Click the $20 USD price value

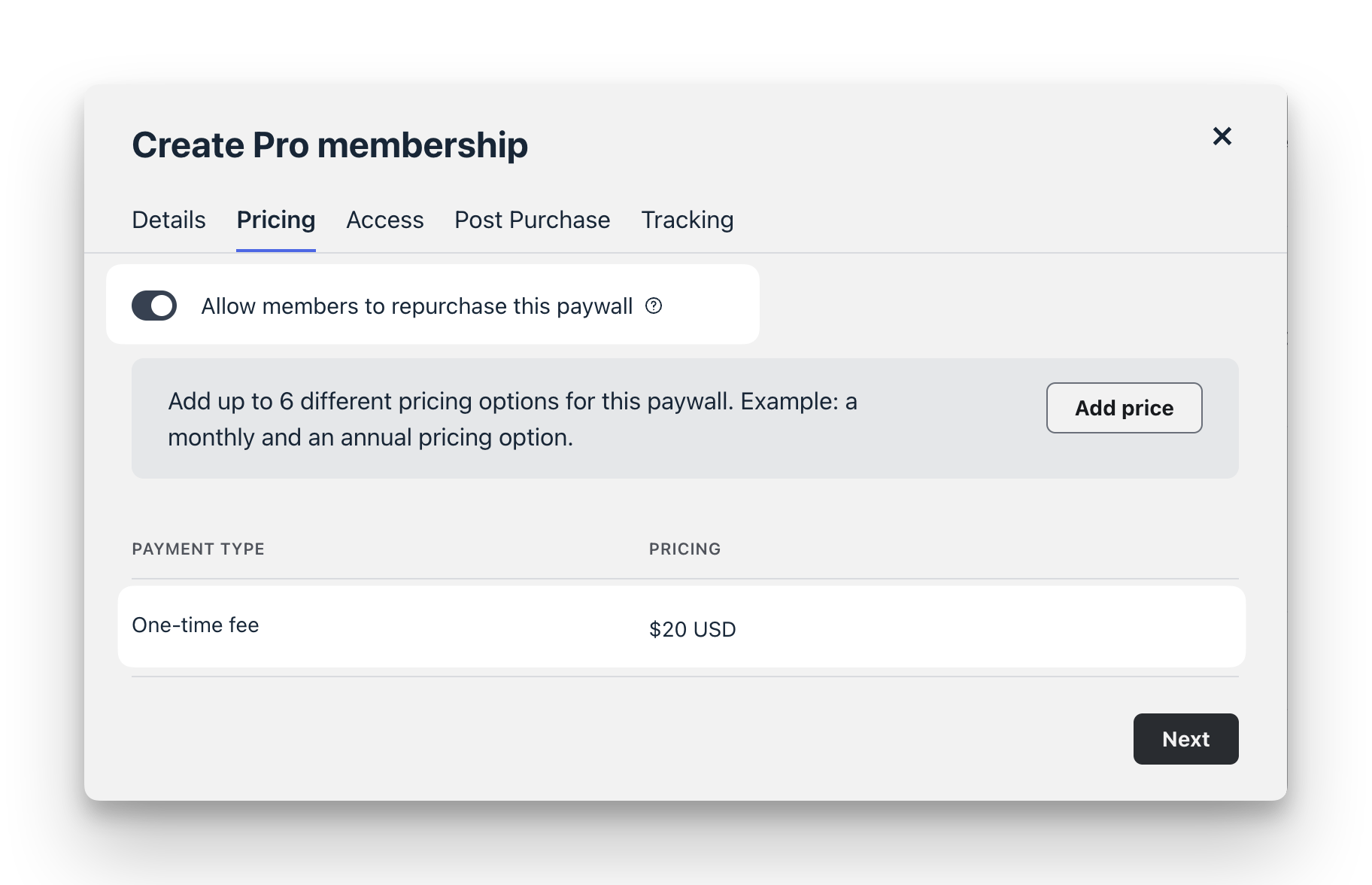coord(692,629)
